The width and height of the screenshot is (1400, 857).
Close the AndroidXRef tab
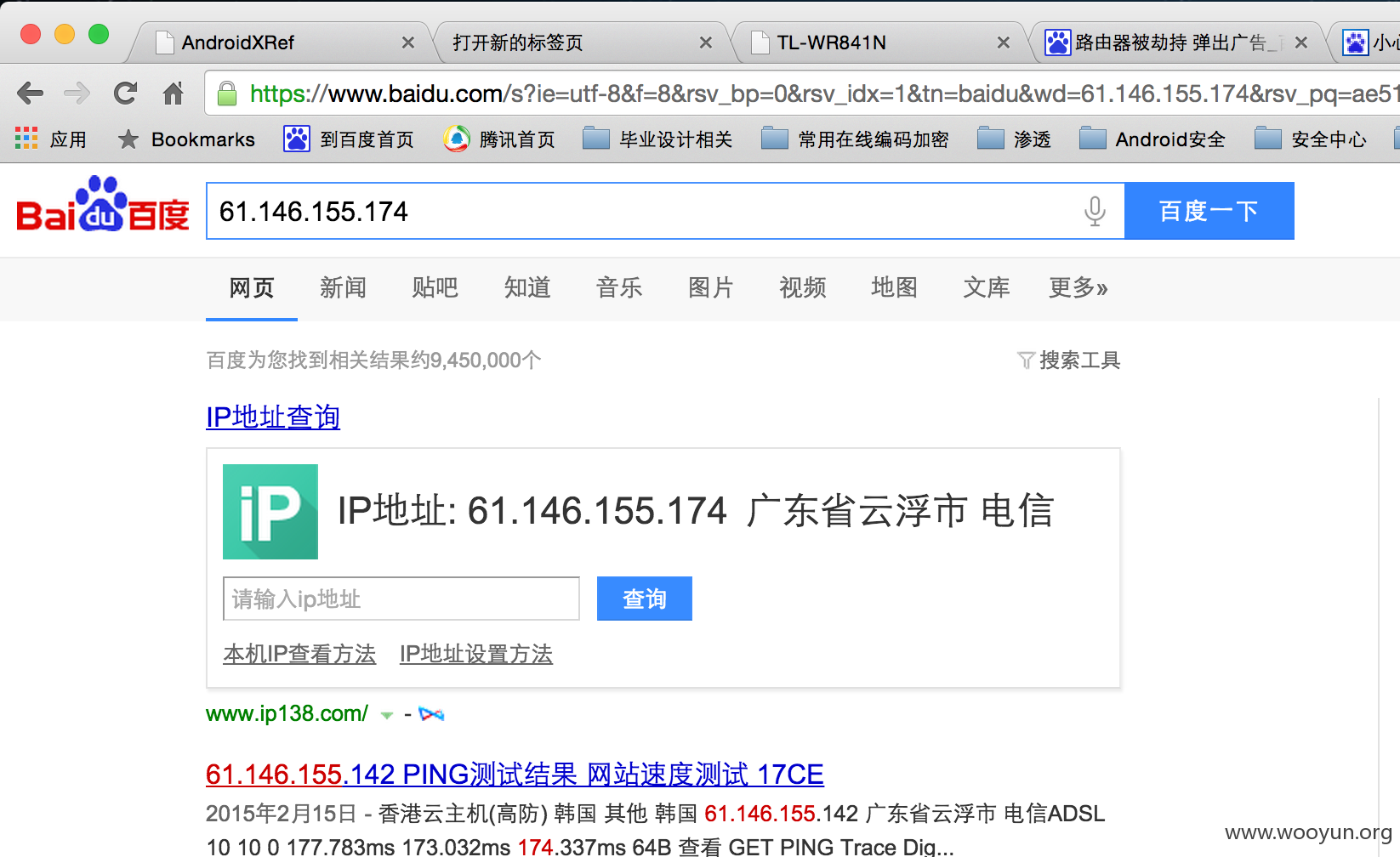408,43
